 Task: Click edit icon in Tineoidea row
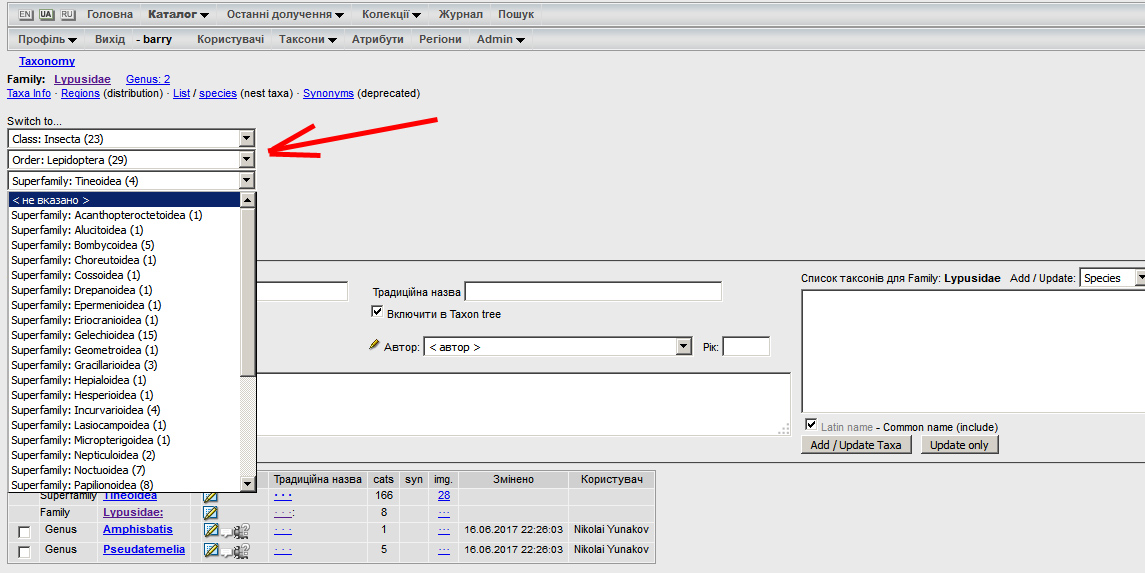(x=210, y=496)
